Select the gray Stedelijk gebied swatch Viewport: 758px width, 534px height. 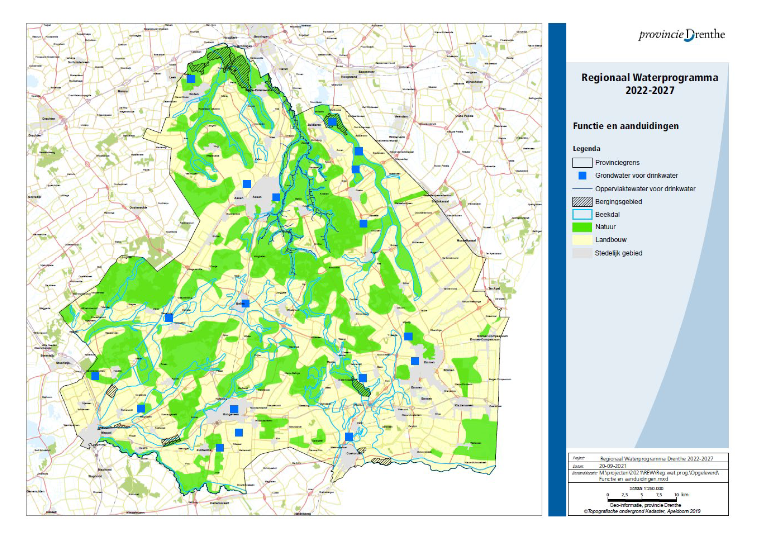pos(582,253)
